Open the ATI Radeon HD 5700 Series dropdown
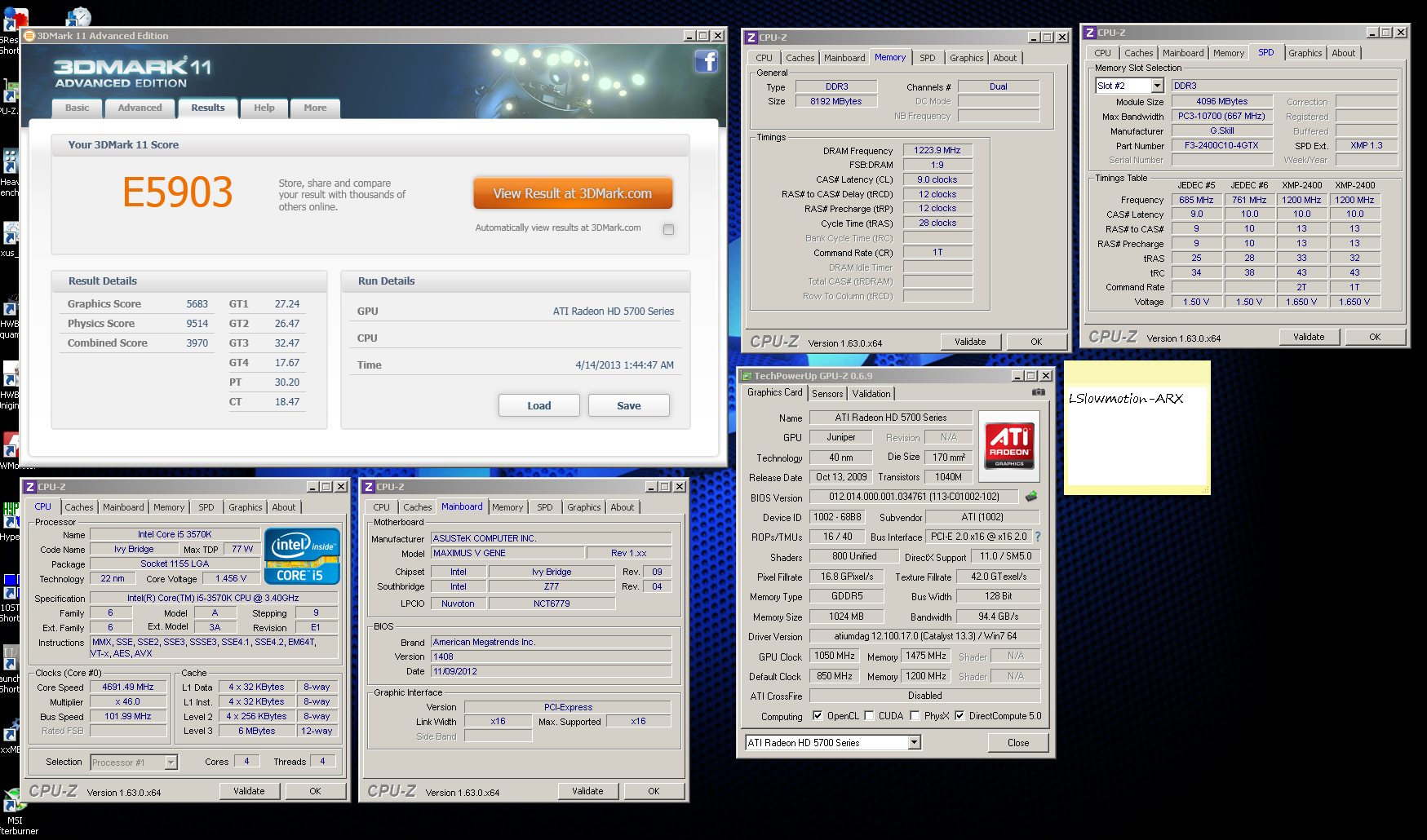 (915, 743)
